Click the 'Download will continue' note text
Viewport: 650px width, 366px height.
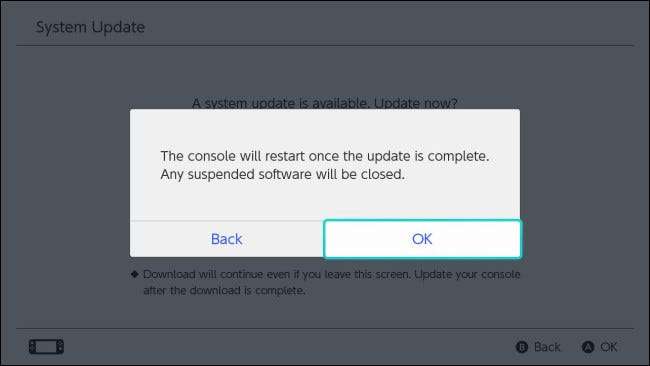pyautogui.click(x=331, y=274)
